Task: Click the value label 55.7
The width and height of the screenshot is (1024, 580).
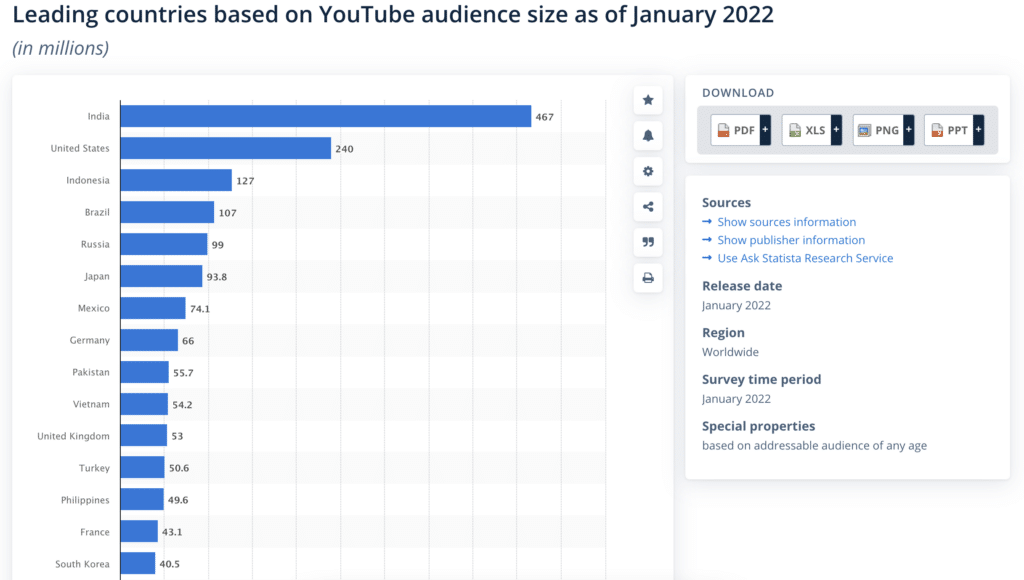Action: point(183,373)
